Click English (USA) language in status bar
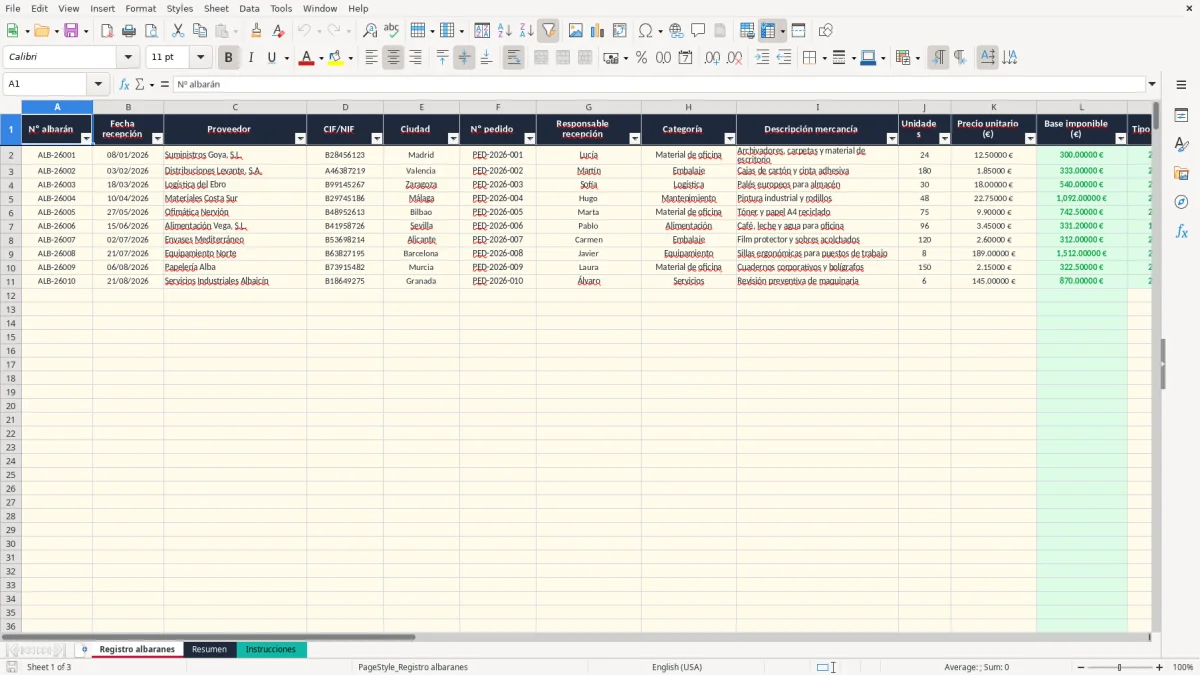Image resolution: width=1200 pixels, height=675 pixels. click(x=677, y=667)
